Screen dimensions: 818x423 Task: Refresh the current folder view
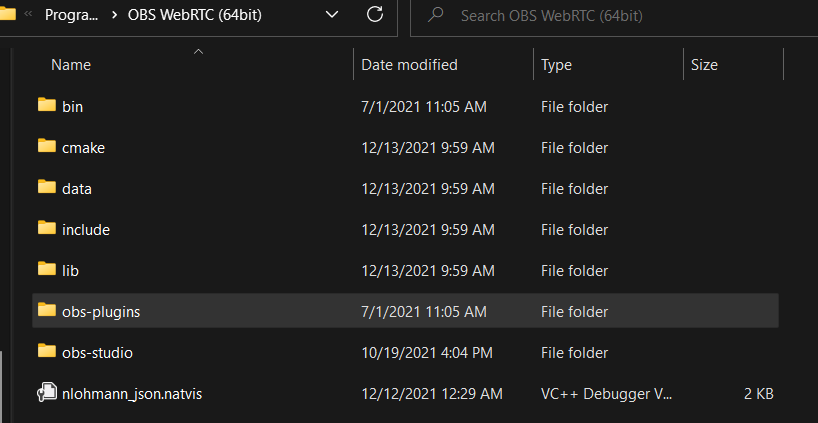tap(375, 15)
